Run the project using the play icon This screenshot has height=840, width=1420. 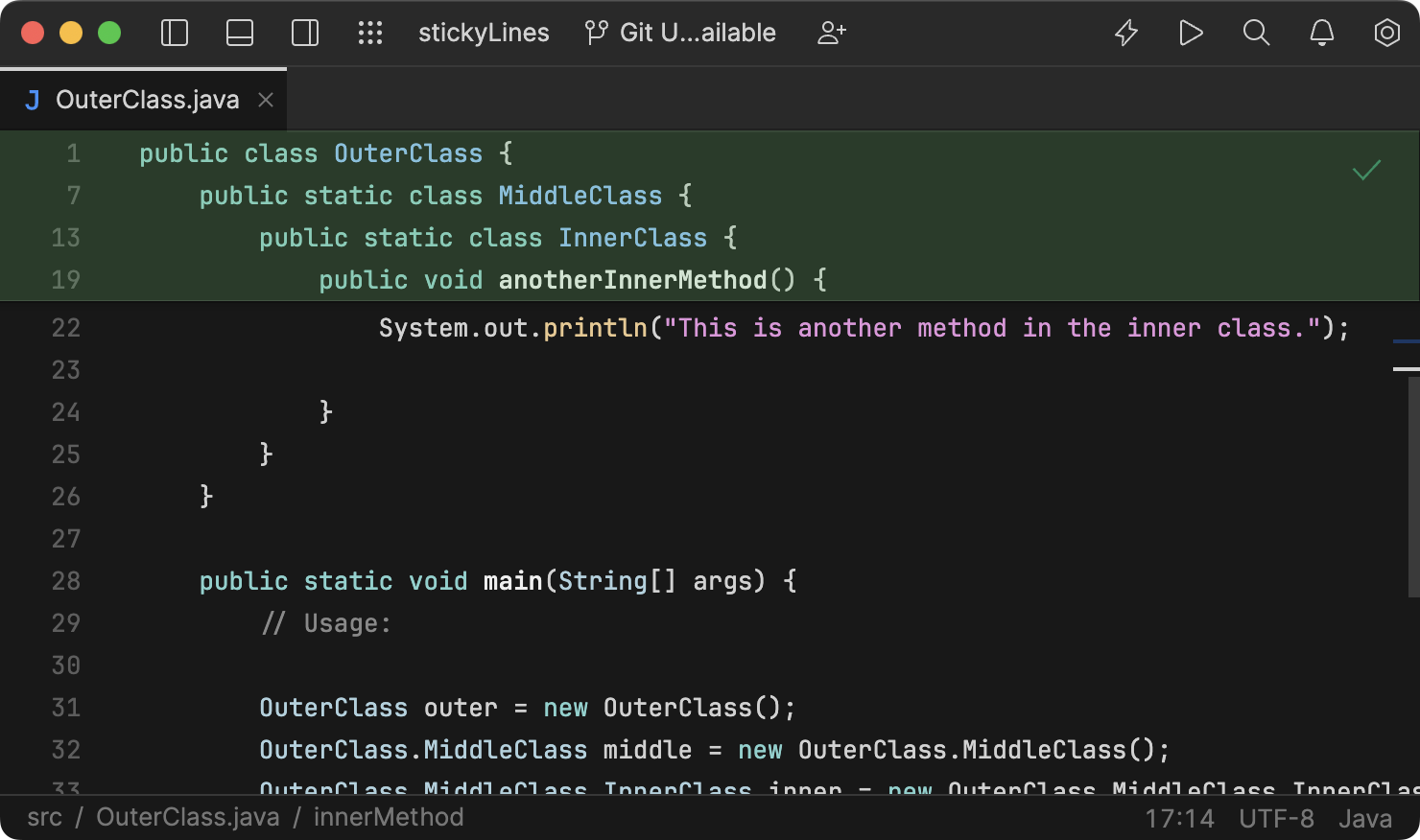[1191, 33]
